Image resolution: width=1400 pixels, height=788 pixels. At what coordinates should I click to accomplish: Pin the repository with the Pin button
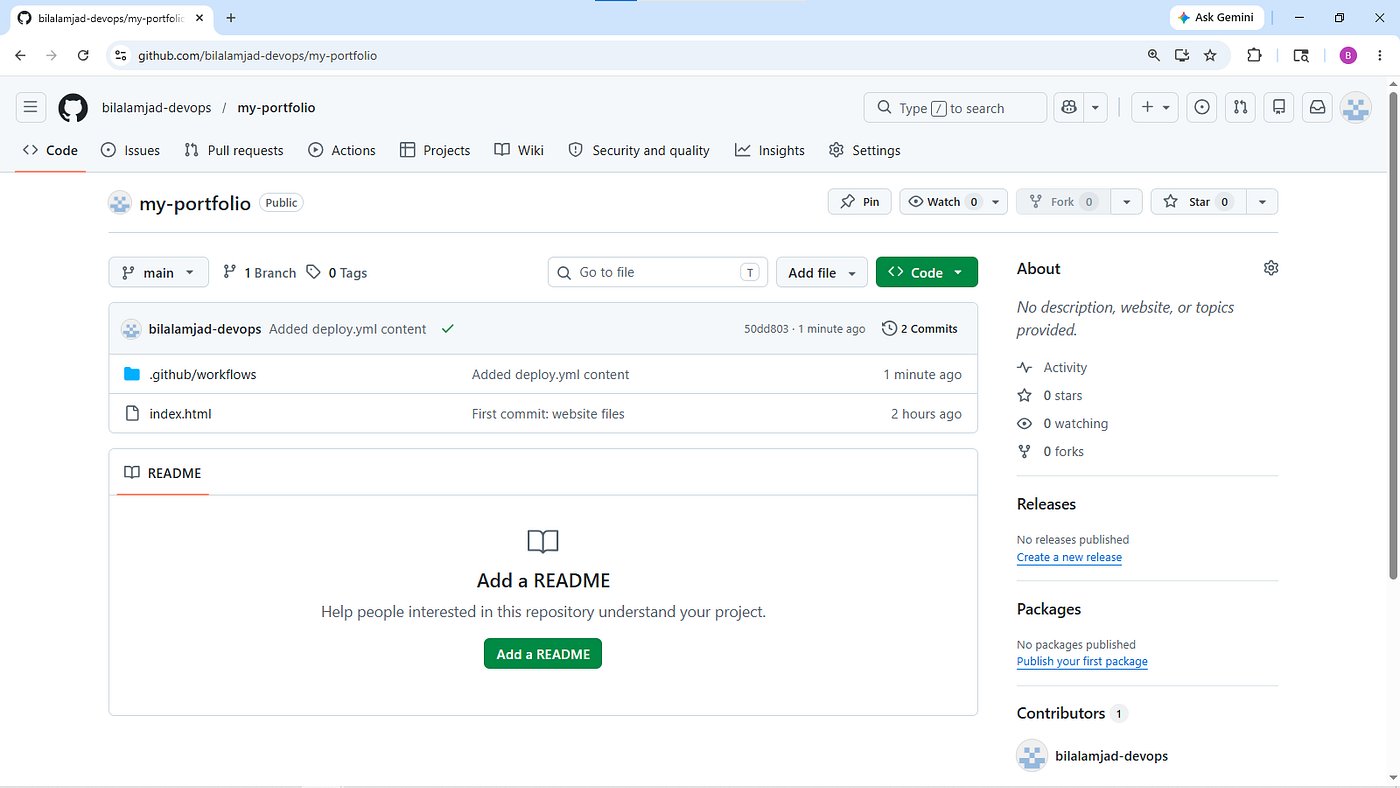point(860,202)
